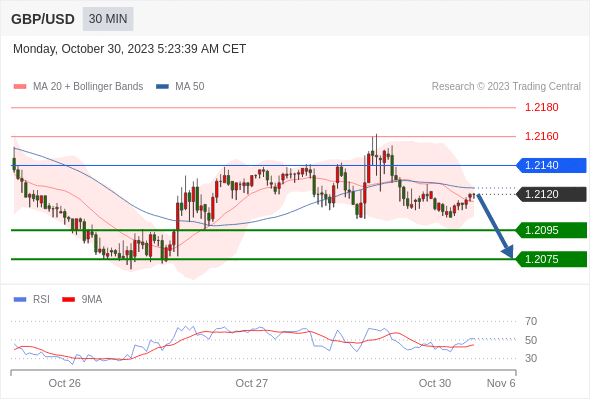Click the Nov 6 date marker
Viewport: 590px width, 400px height.
point(501,383)
